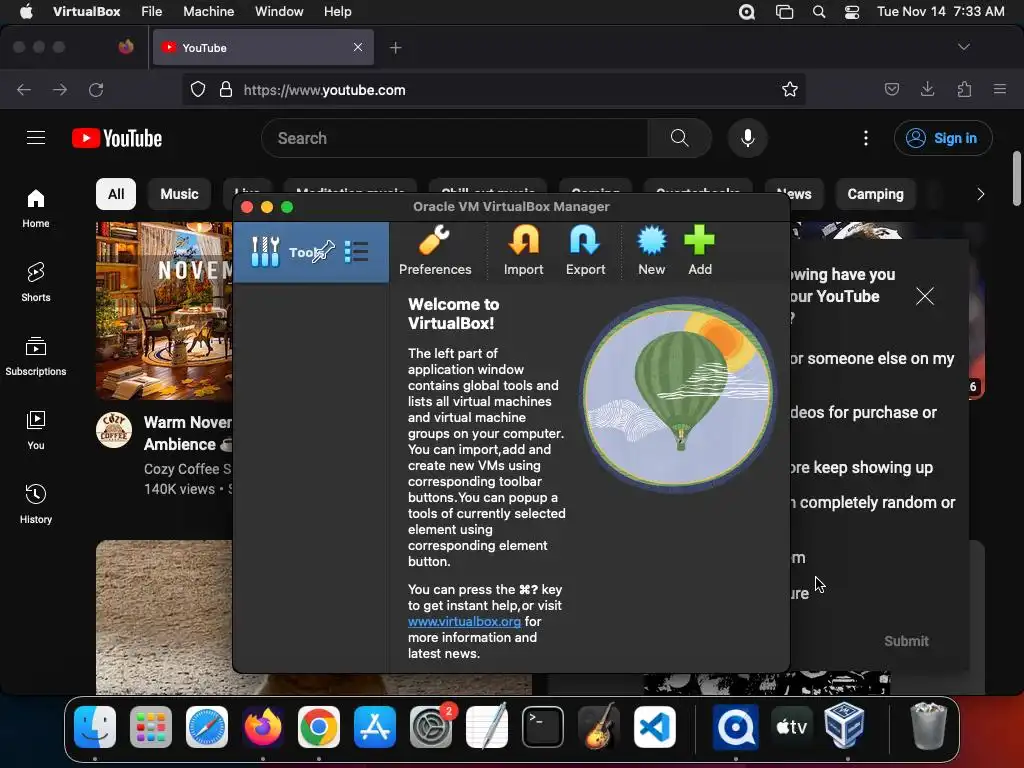Open the You section in sidebar
Screen dimensions: 1024x768
pos(36,430)
